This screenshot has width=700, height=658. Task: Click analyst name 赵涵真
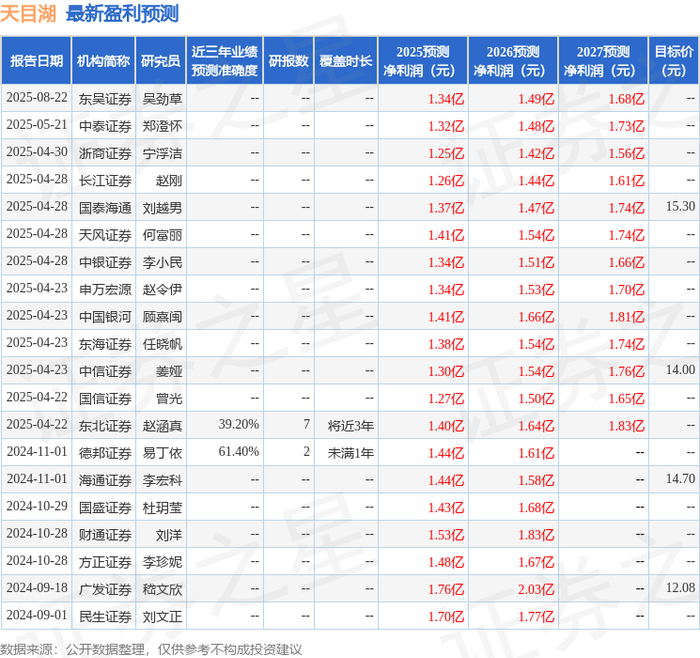tap(162, 426)
